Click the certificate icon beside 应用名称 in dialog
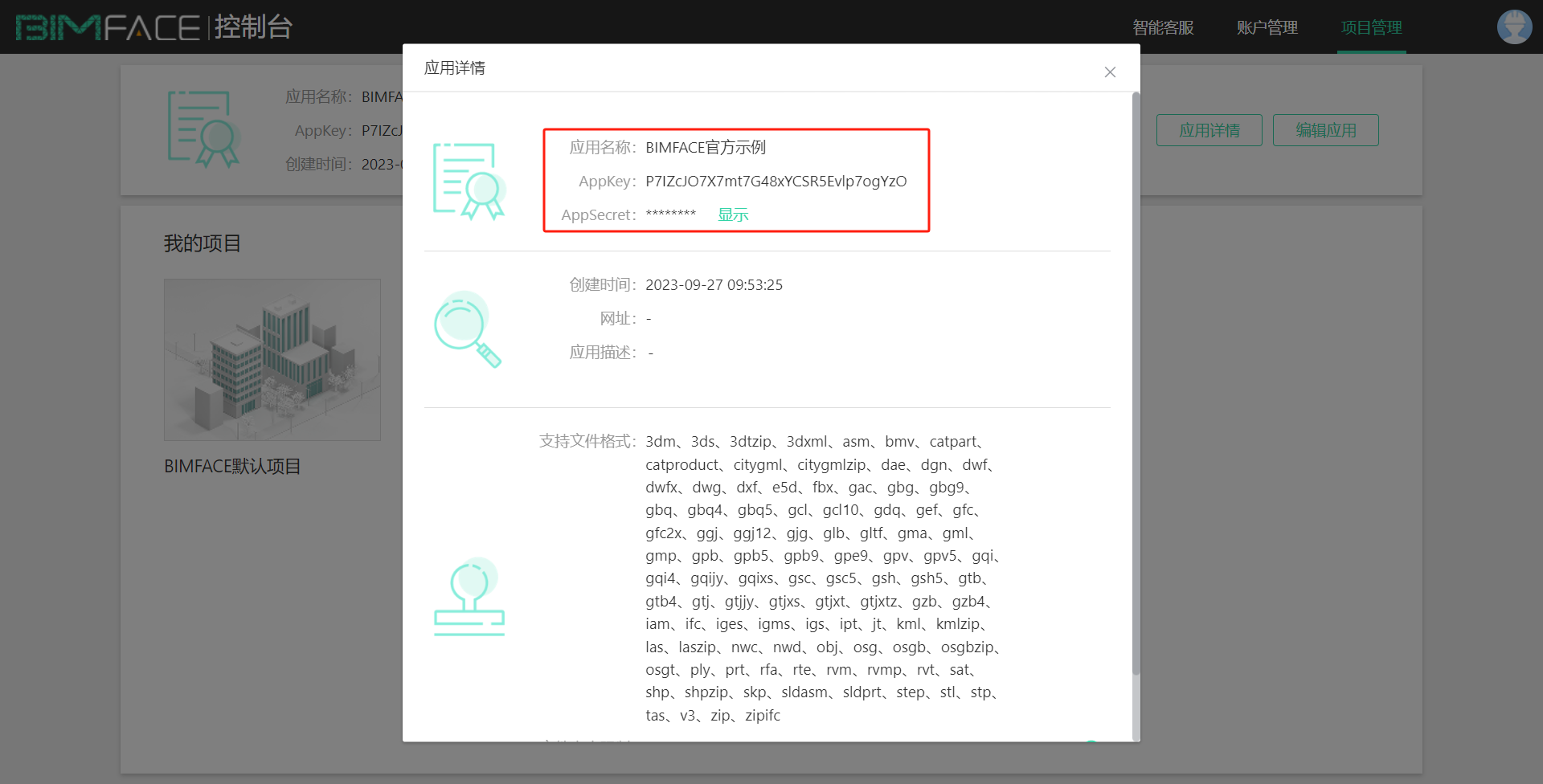Screen dimensions: 1543x784 pos(469,181)
